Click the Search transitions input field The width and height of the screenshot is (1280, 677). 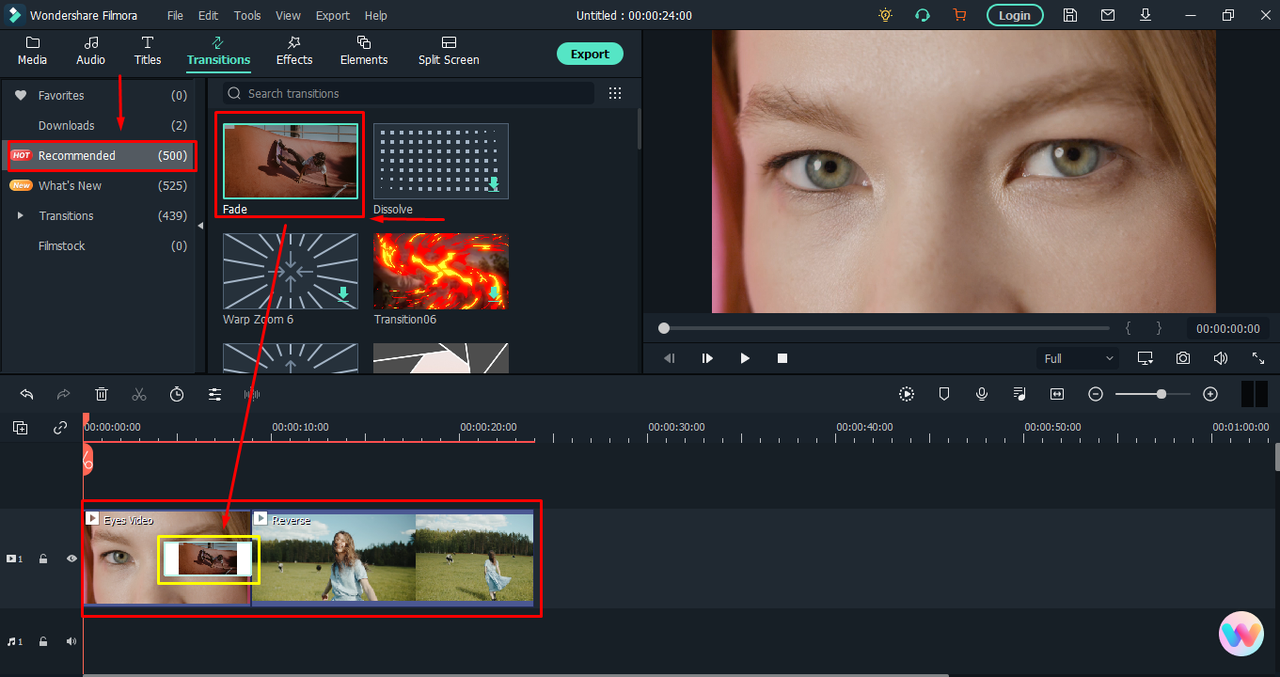coord(410,93)
